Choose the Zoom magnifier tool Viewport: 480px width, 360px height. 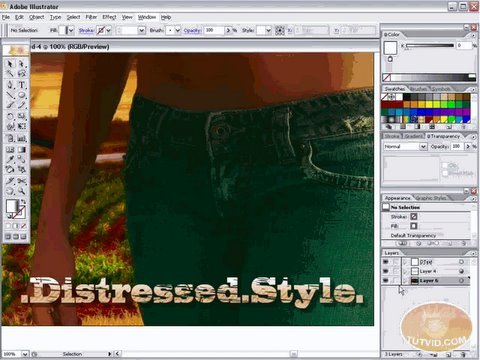click(x=22, y=191)
